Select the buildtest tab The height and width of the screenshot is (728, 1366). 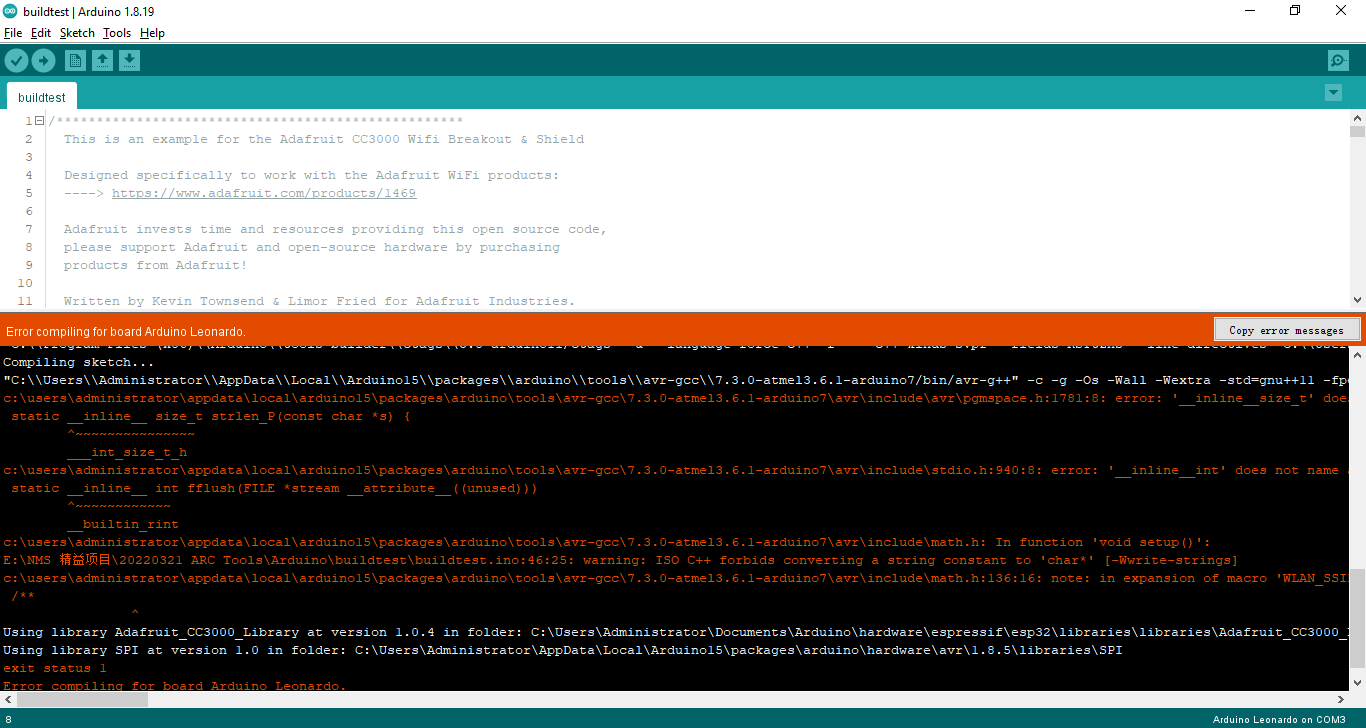point(42,97)
